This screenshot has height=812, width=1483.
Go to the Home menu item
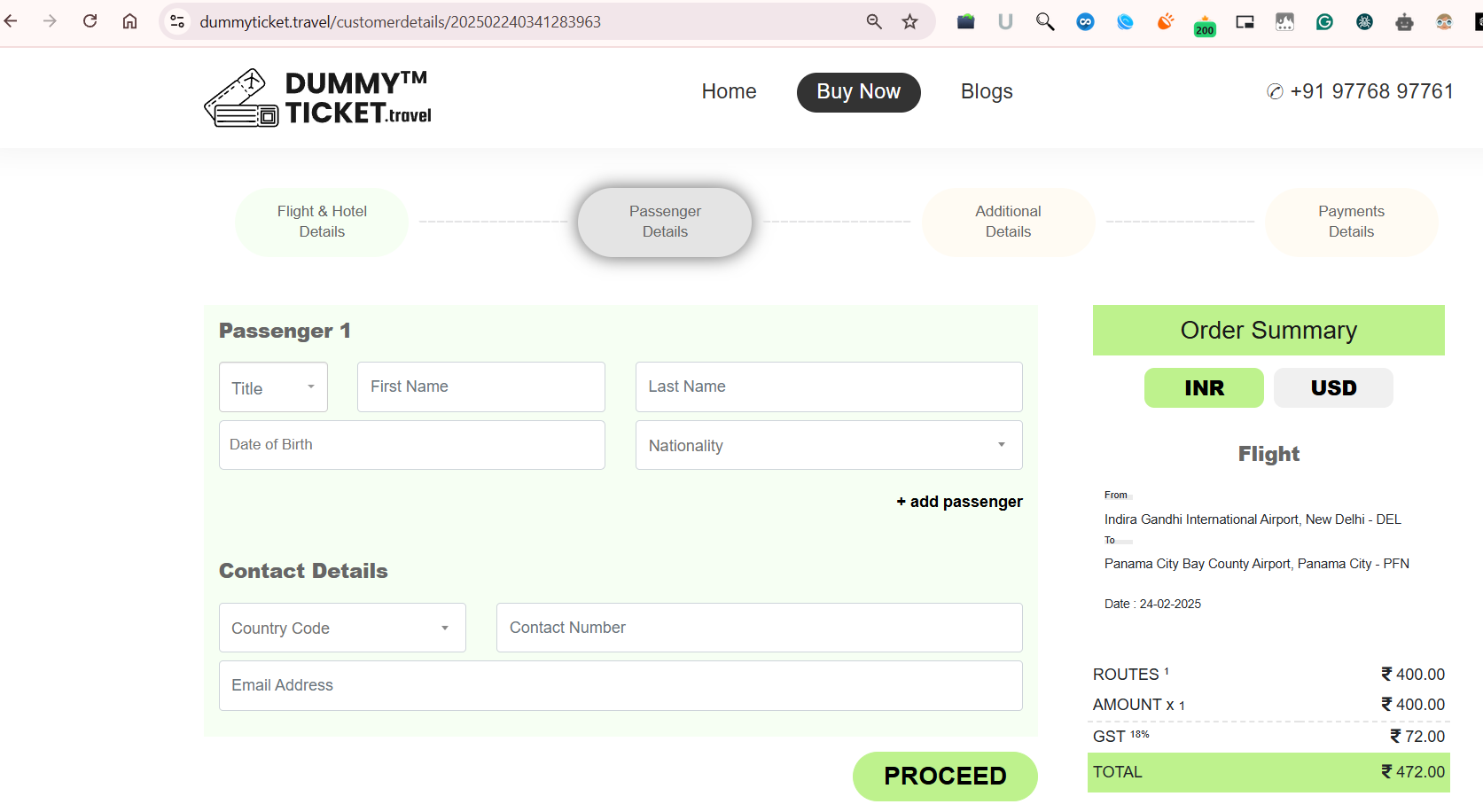click(729, 91)
